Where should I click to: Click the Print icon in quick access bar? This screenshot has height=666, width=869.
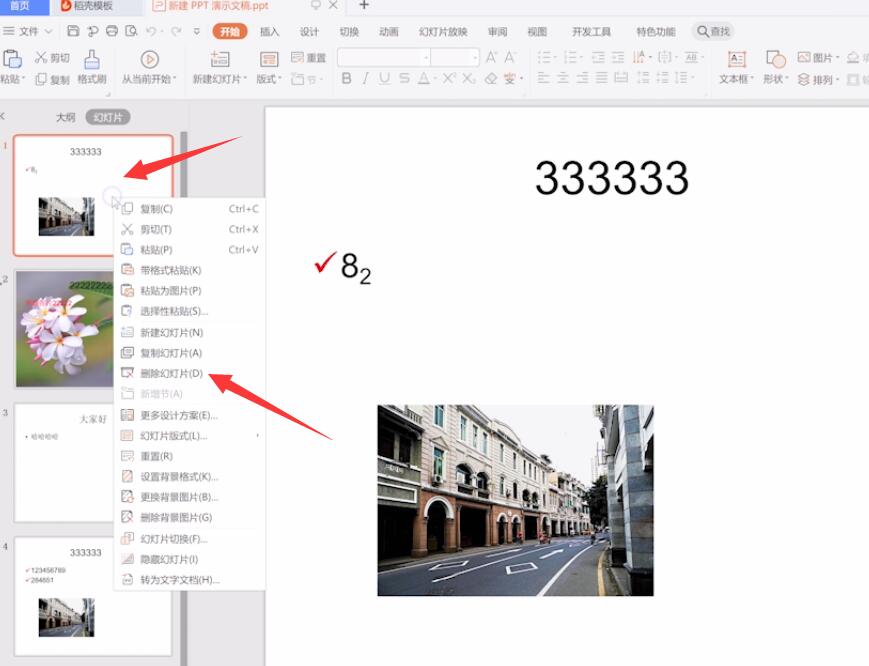point(112,31)
